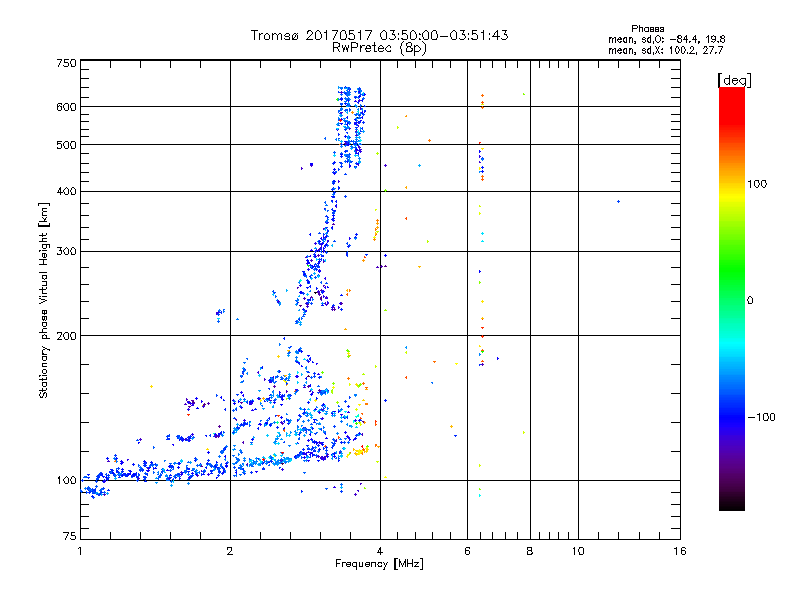Click the isolated blue data point near 12 MHz
The width and height of the screenshot is (800, 600).
pyautogui.click(x=618, y=202)
